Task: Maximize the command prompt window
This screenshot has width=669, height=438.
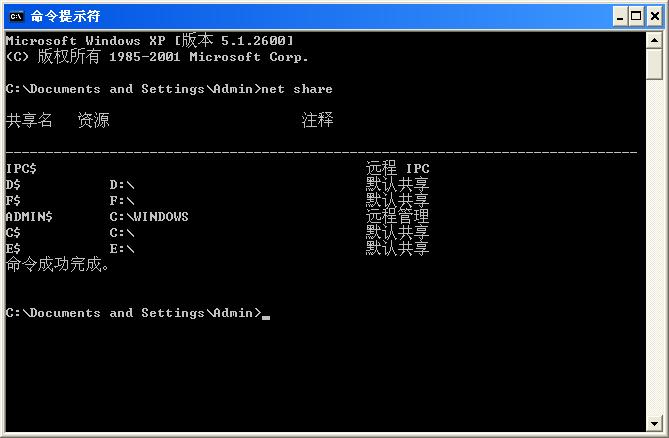Action: click(x=636, y=16)
